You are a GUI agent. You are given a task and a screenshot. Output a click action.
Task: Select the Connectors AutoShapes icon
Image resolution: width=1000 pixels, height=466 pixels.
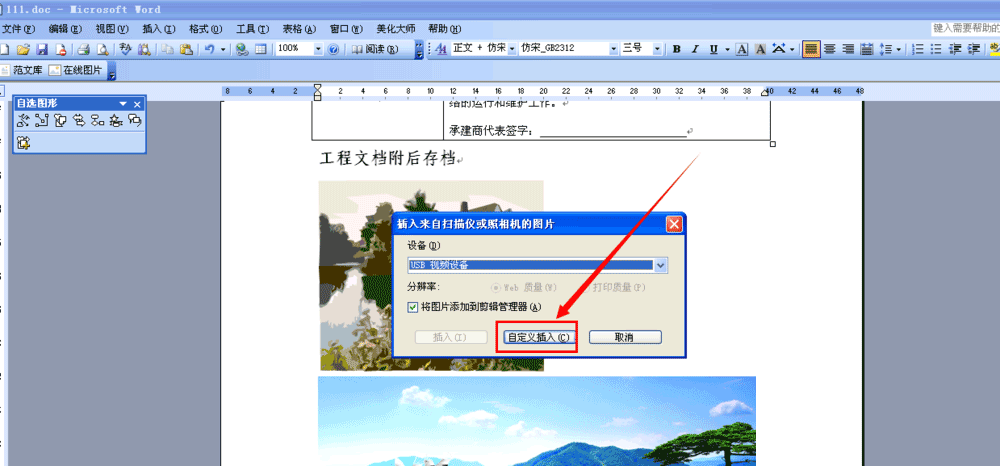pyautogui.click(x=42, y=120)
